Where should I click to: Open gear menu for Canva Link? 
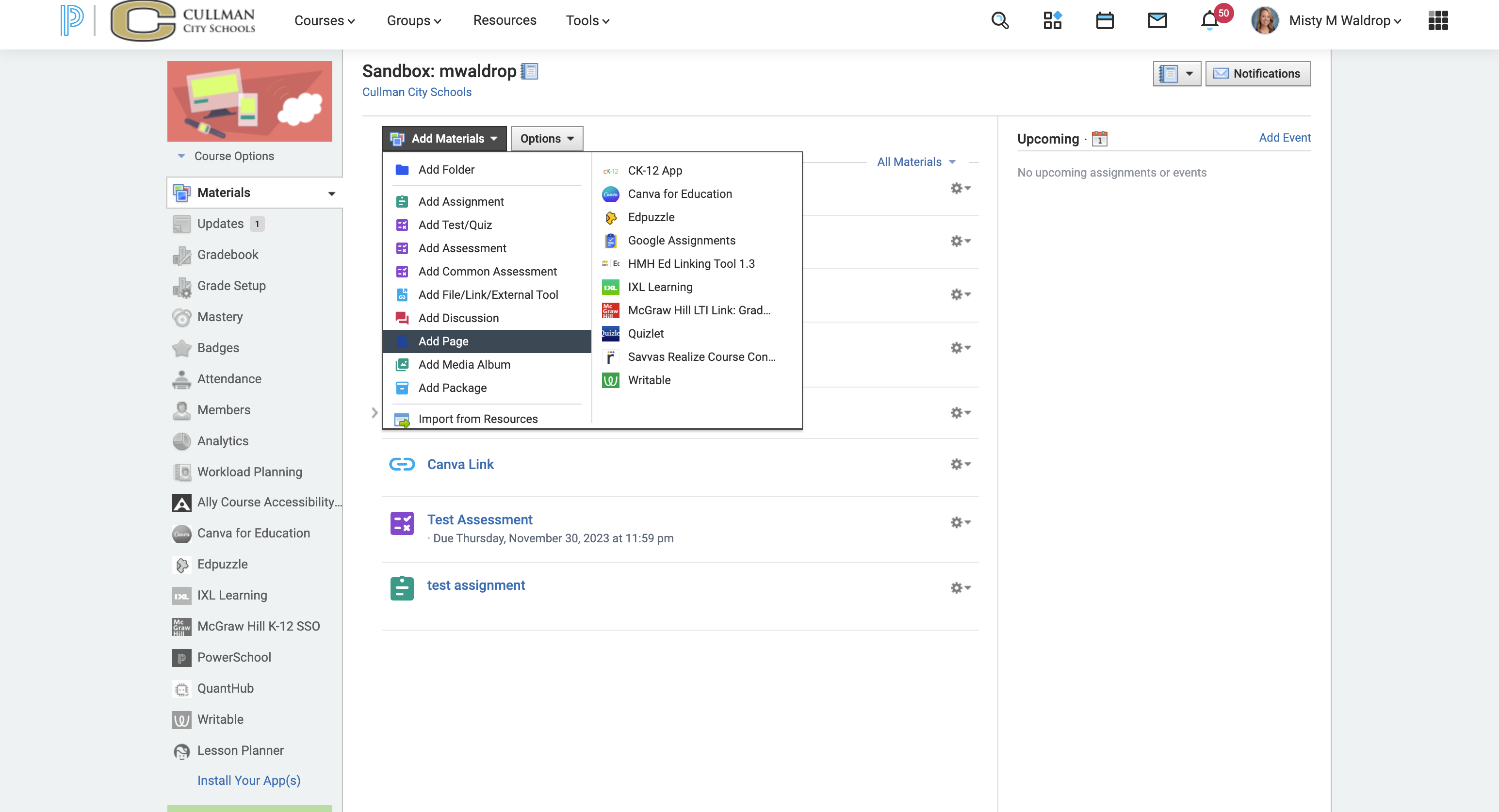(960, 464)
